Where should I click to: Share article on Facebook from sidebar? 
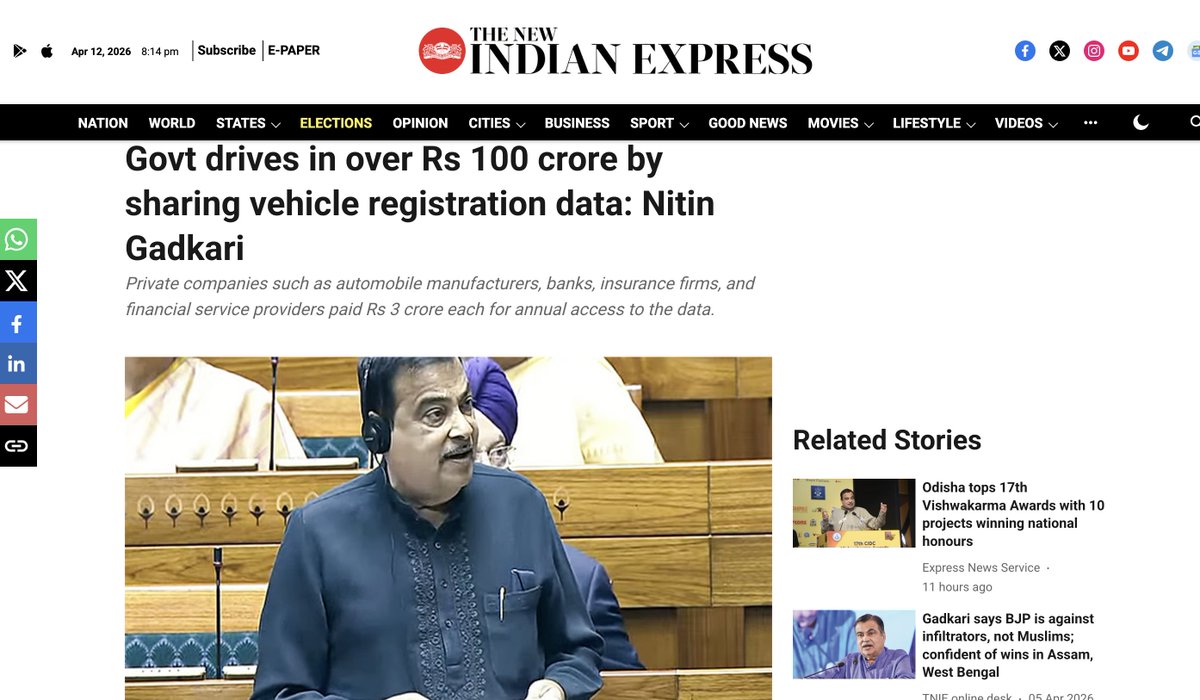[17, 323]
